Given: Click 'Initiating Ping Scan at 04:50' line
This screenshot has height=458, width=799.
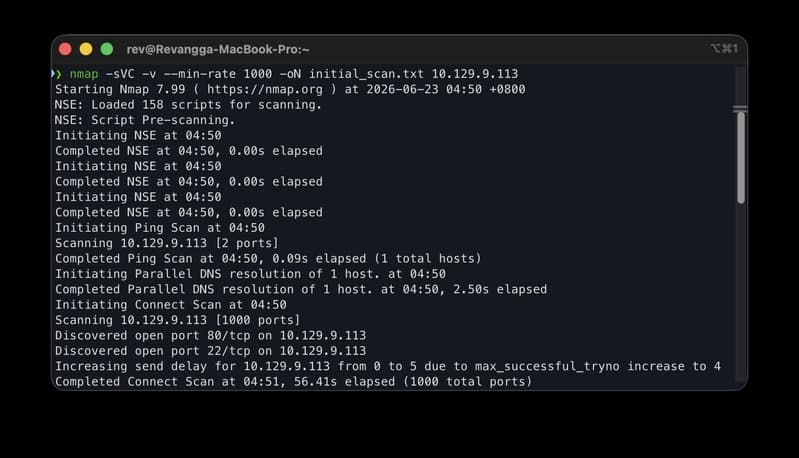Looking at the screenshot, I should (160, 228).
